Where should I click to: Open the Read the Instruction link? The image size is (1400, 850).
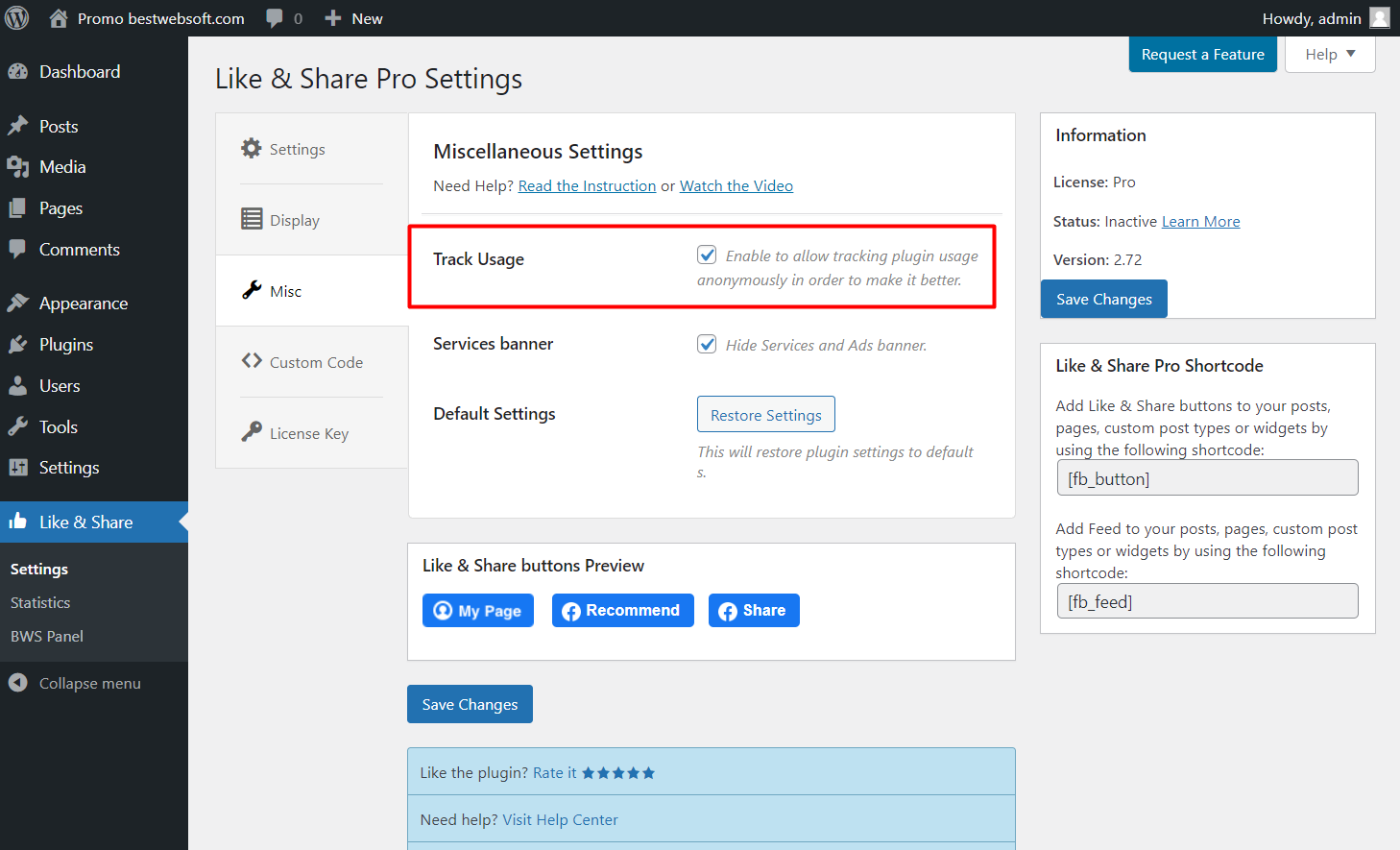(x=587, y=186)
